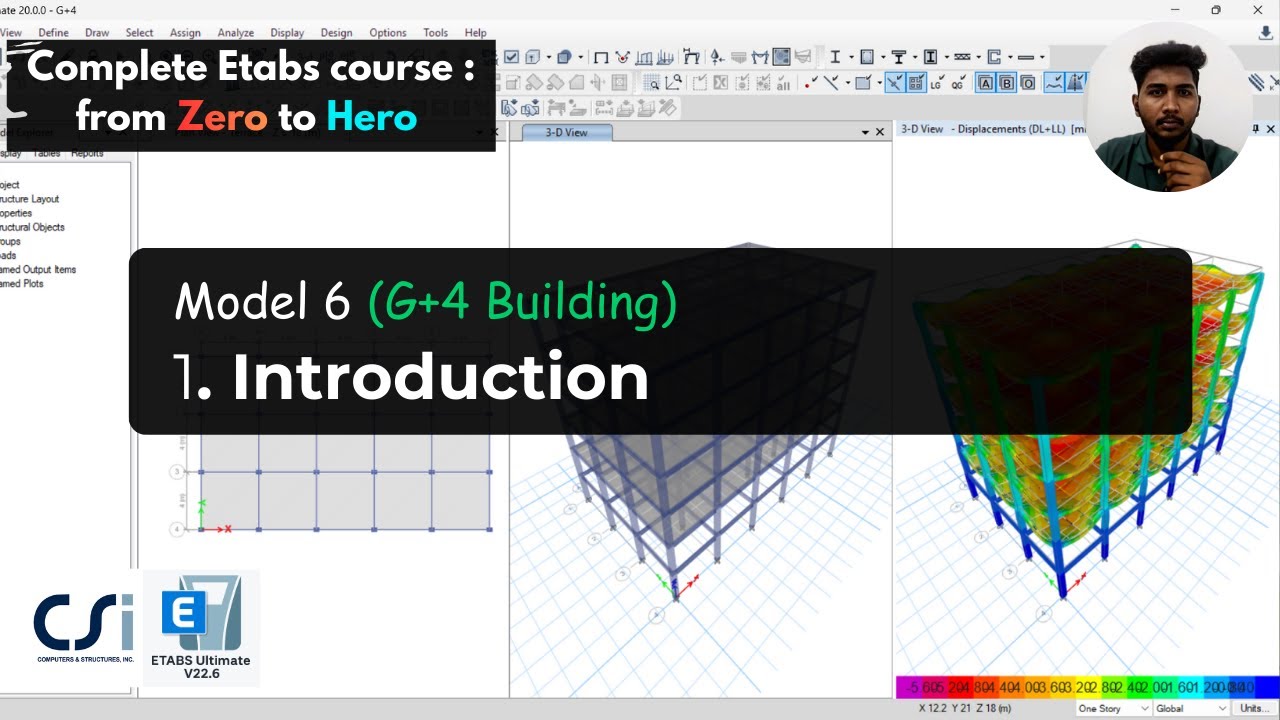Click the frame icon beside the up-arrow icon
1280x720 pixels.
pos(691,57)
